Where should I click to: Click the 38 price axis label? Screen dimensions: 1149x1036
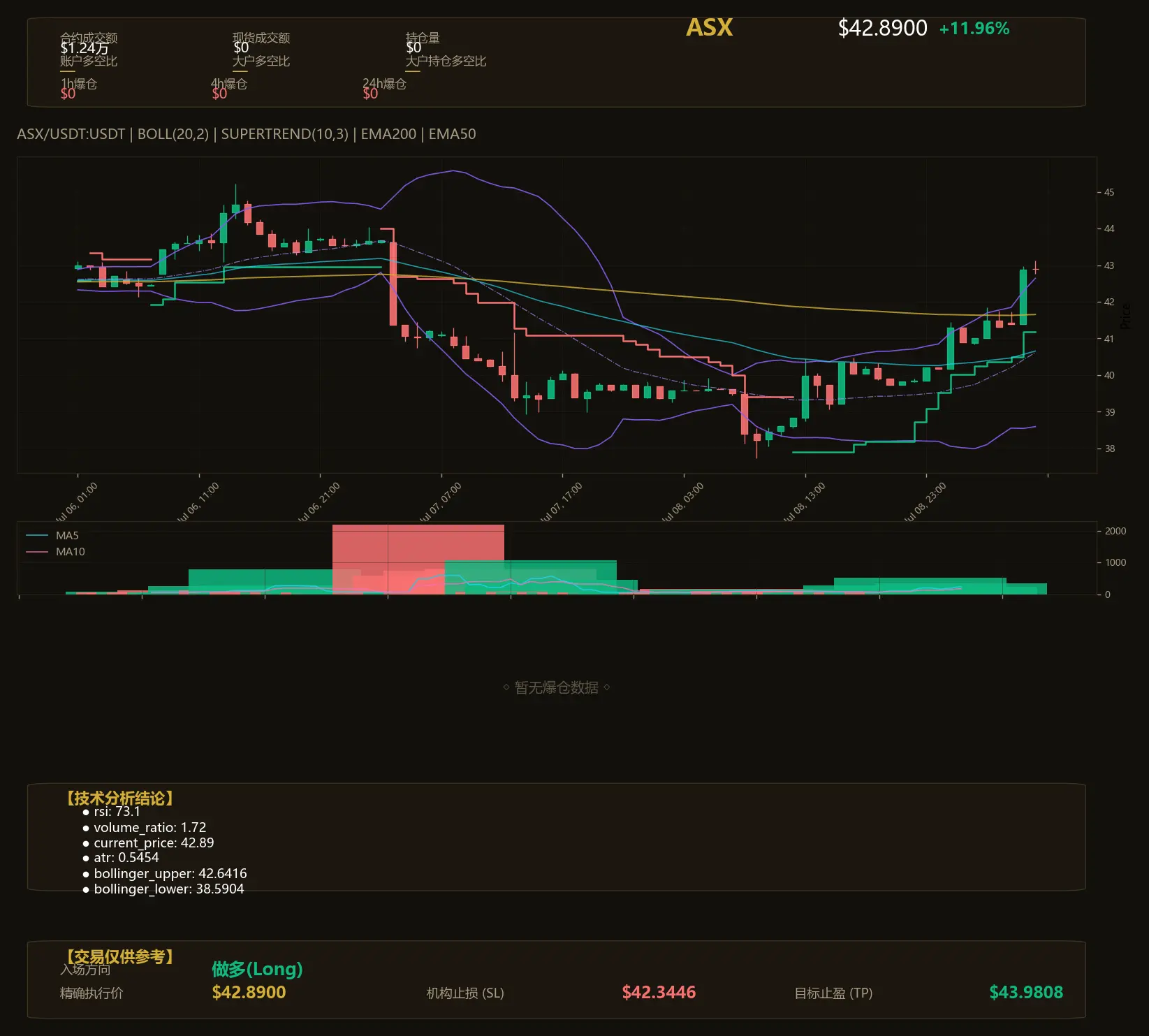pos(1109,448)
